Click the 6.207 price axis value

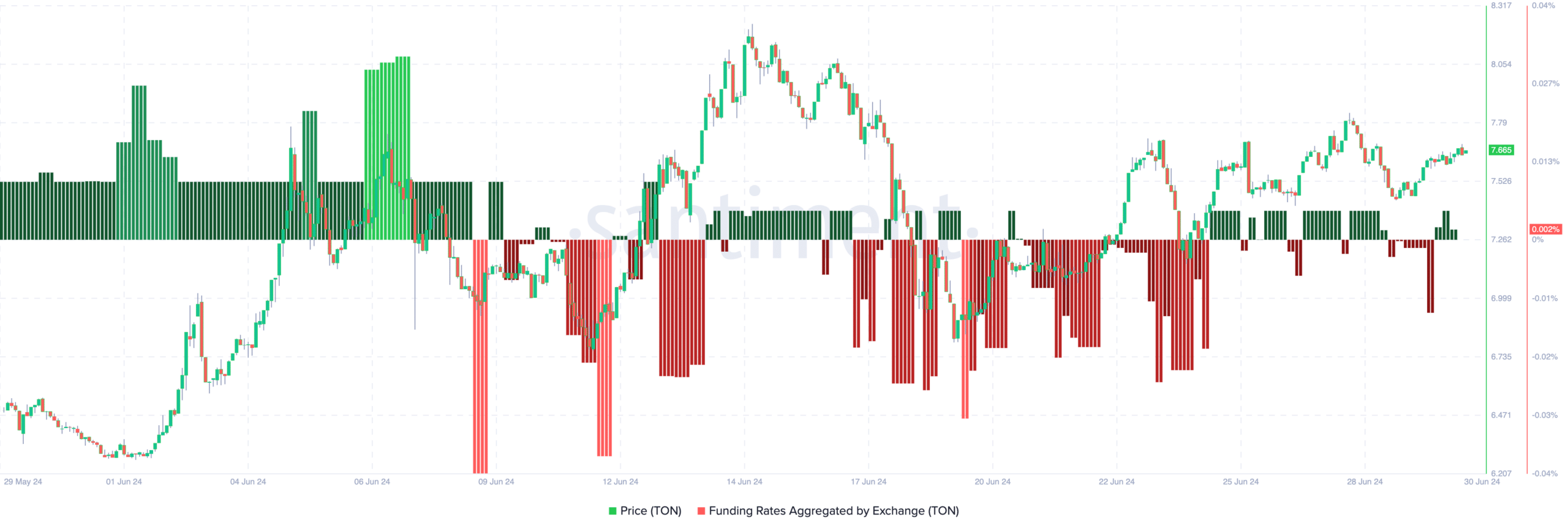pos(1501,473)
